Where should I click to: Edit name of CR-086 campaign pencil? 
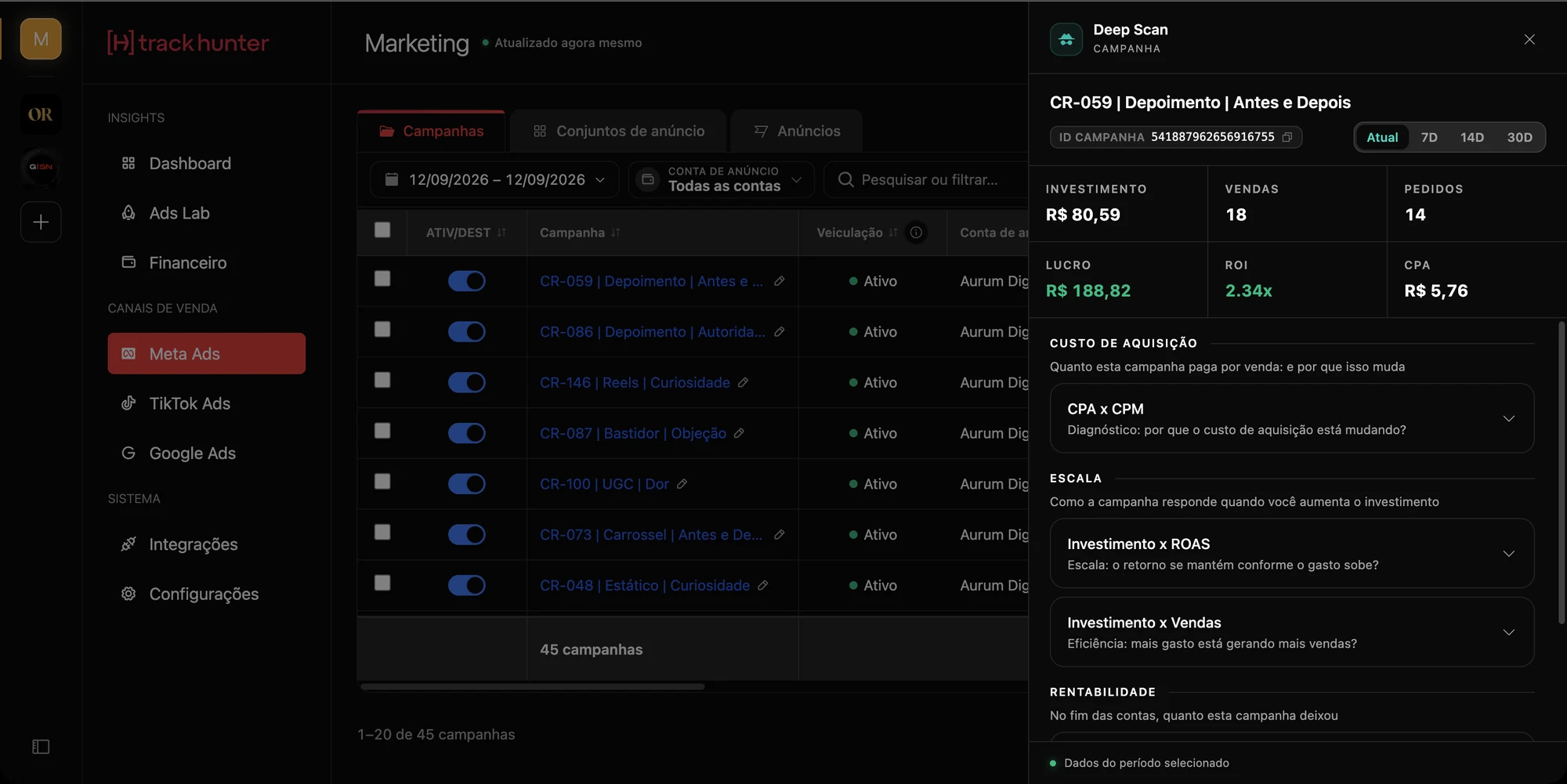click(780, 332)
